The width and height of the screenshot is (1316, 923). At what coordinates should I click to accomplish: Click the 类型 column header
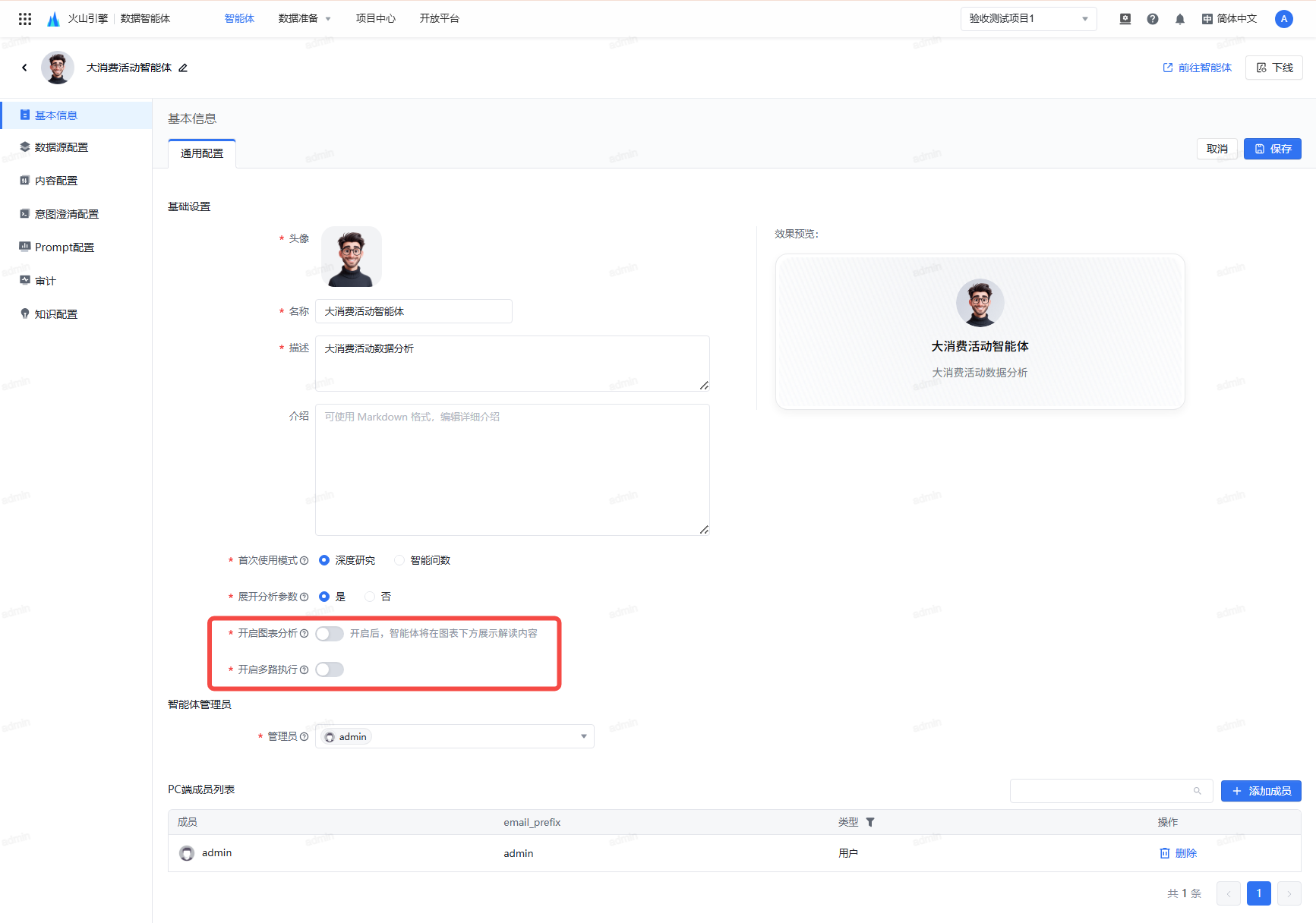pyautogui.click(x=848, y=822)
